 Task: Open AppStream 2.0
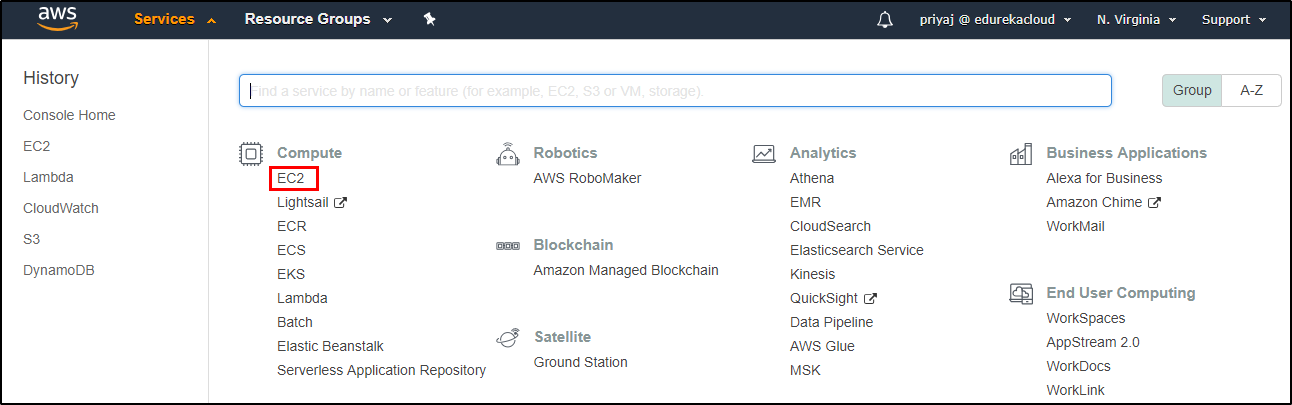[x=1093, y=342]
